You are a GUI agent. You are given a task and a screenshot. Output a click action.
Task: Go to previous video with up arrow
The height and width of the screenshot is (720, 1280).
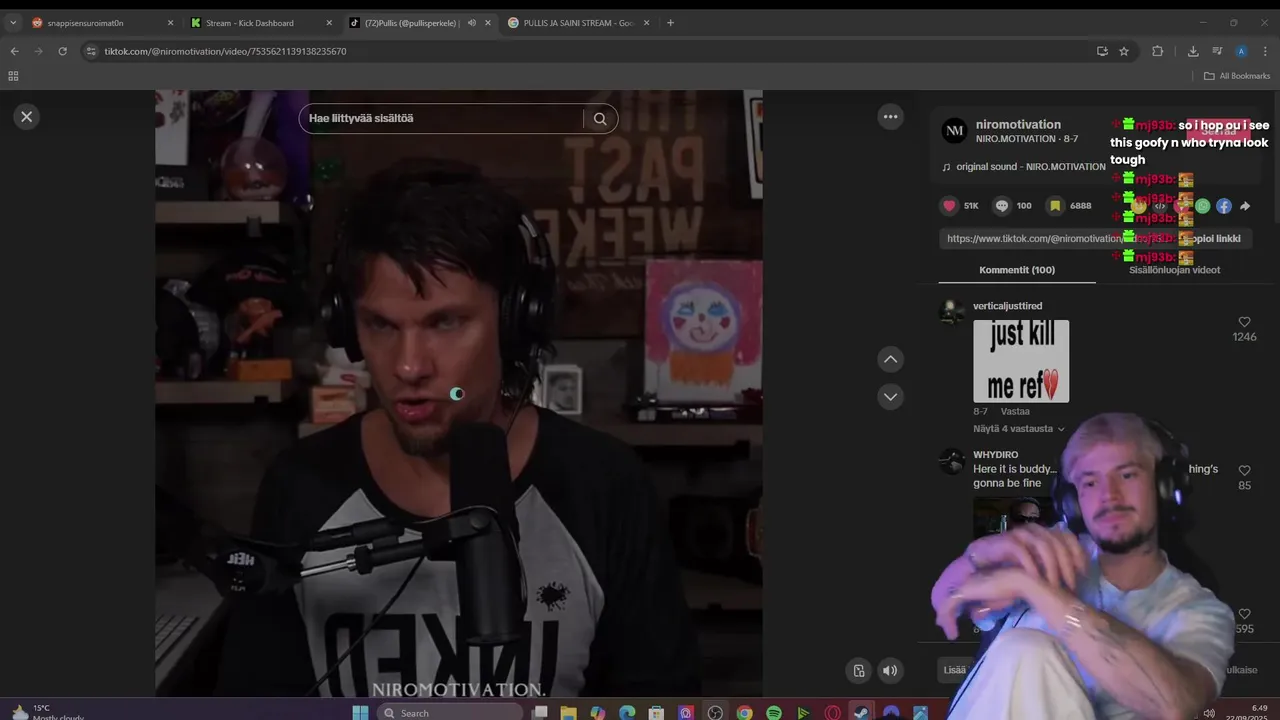[x=890, y=359]
